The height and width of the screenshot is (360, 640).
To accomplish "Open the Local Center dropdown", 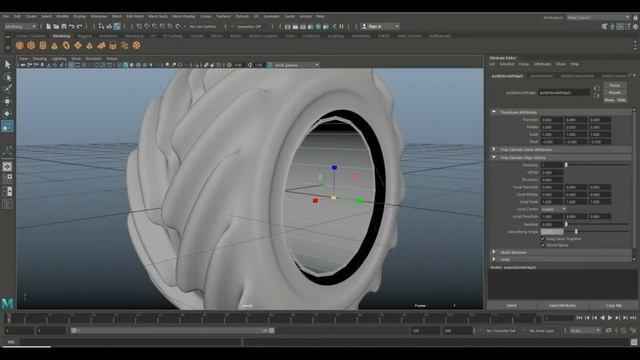I will point(553,209).
